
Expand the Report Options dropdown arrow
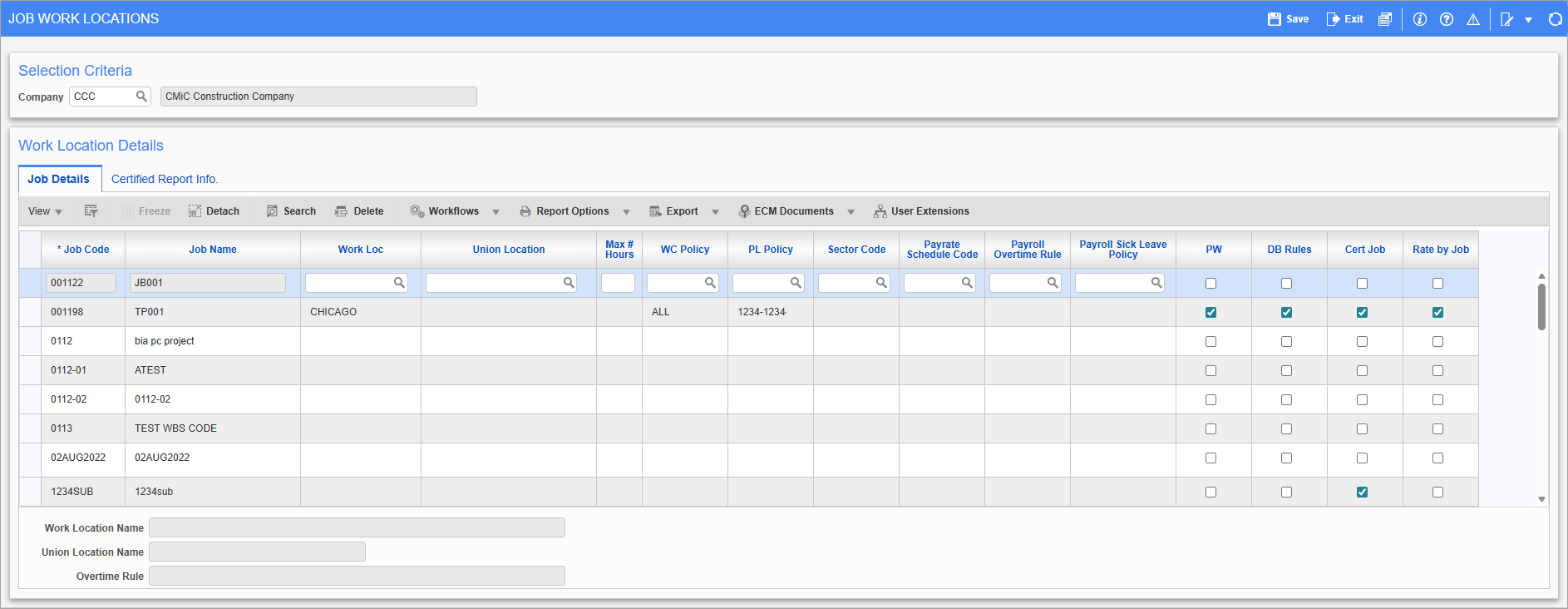coord(626,212)
